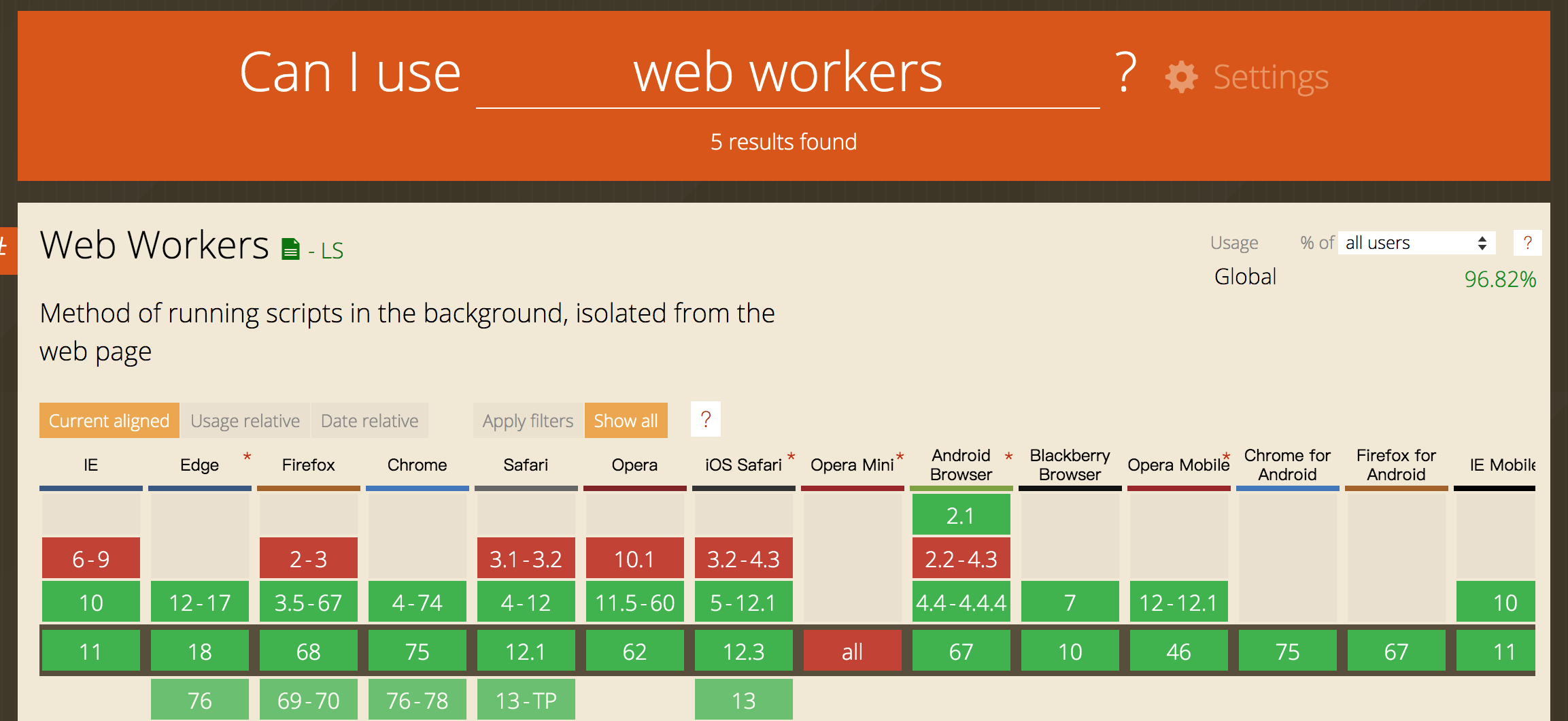
Task: Click the Opera current version 62 cell
Action: point(635,651)
